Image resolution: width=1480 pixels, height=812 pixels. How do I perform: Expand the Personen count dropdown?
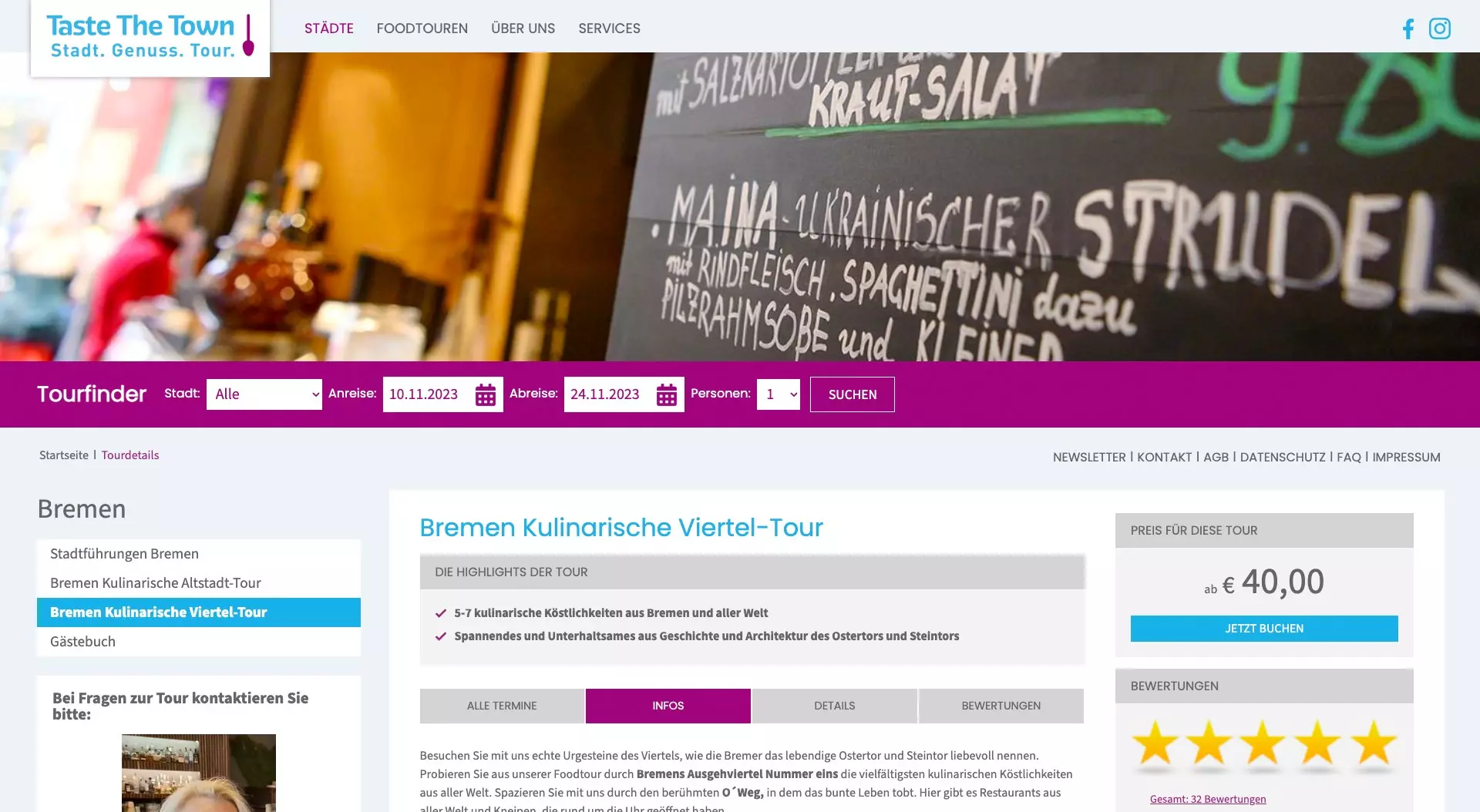tap(779, 394)
